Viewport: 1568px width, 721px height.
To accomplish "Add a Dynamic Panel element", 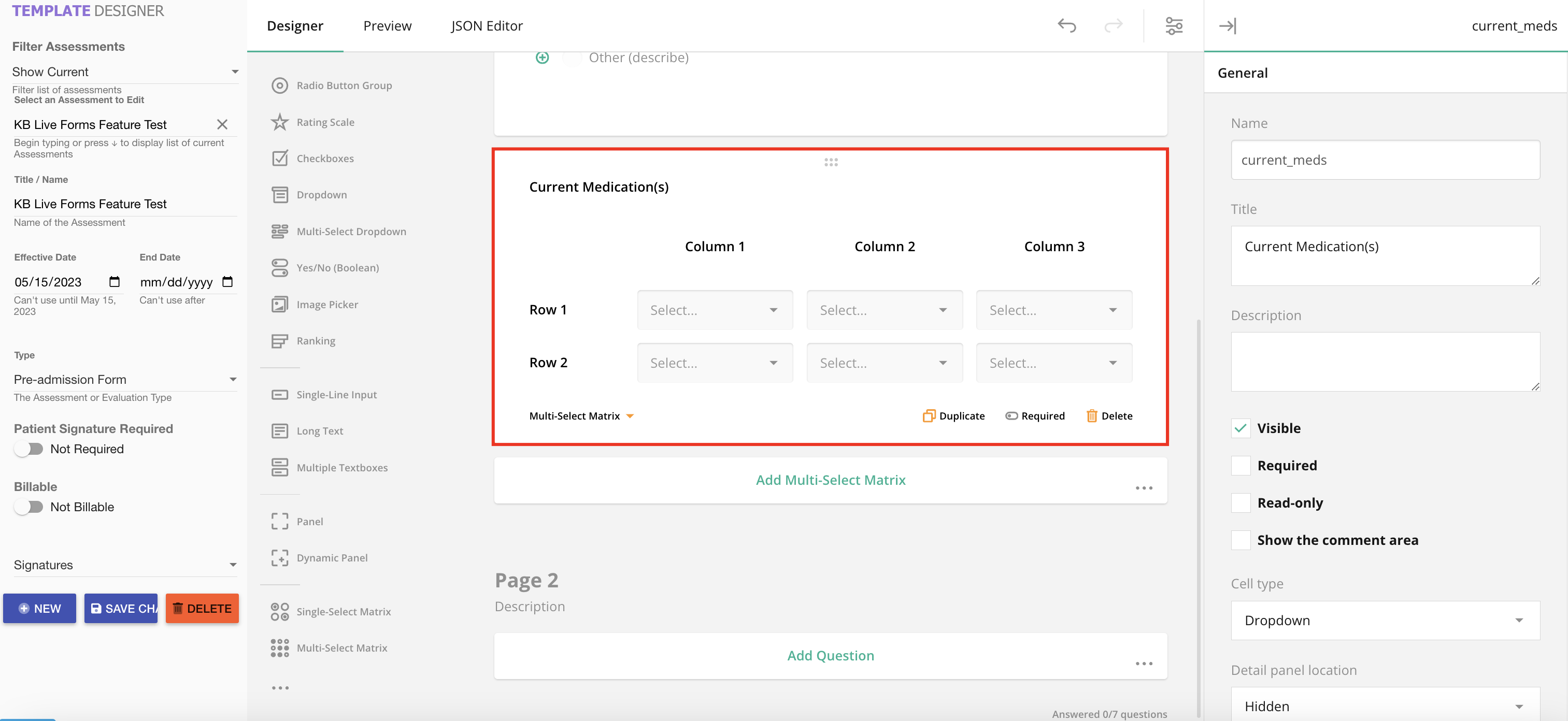I will (332, 557).
